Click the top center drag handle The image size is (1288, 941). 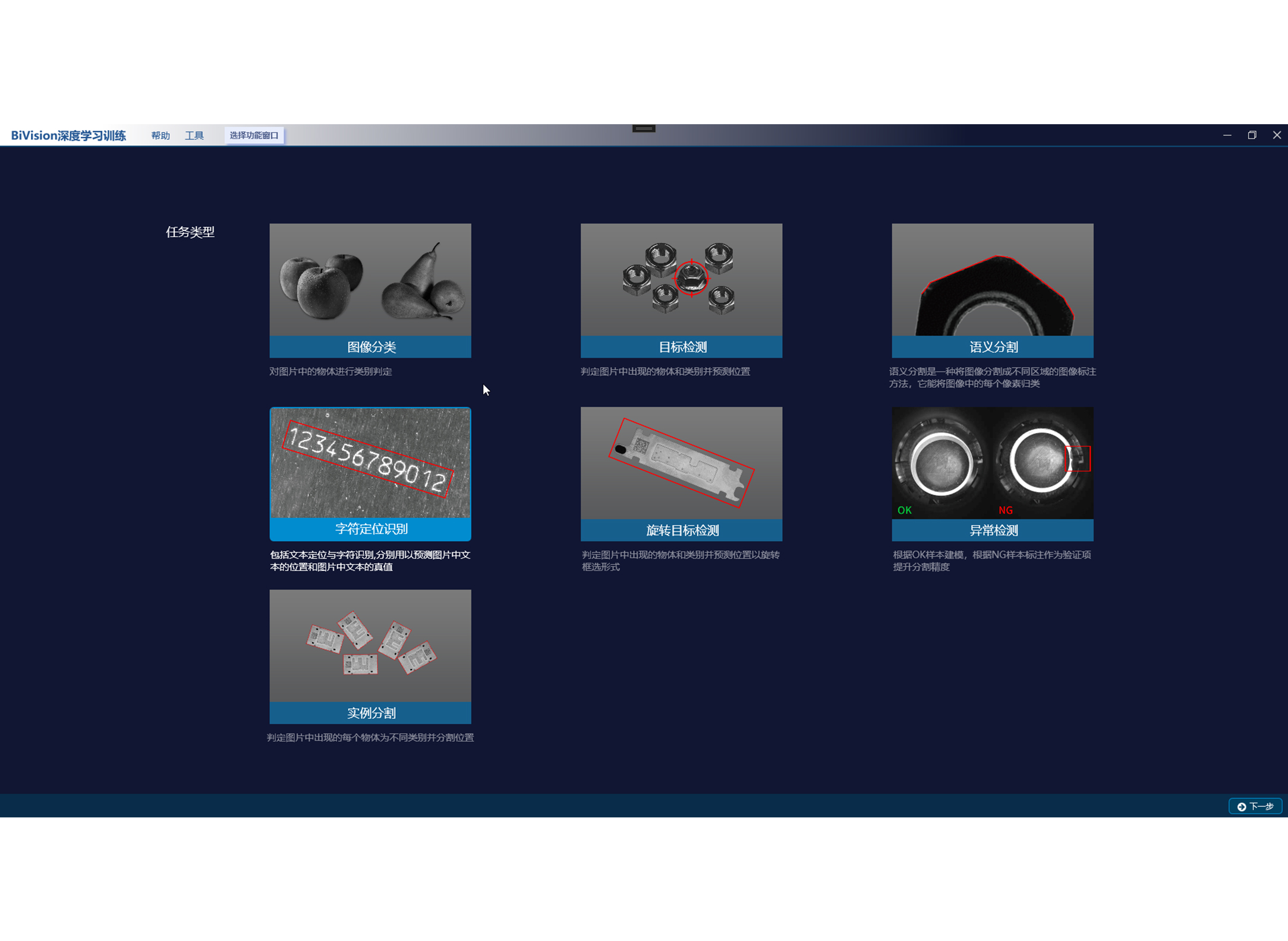(x=644, y=128)
